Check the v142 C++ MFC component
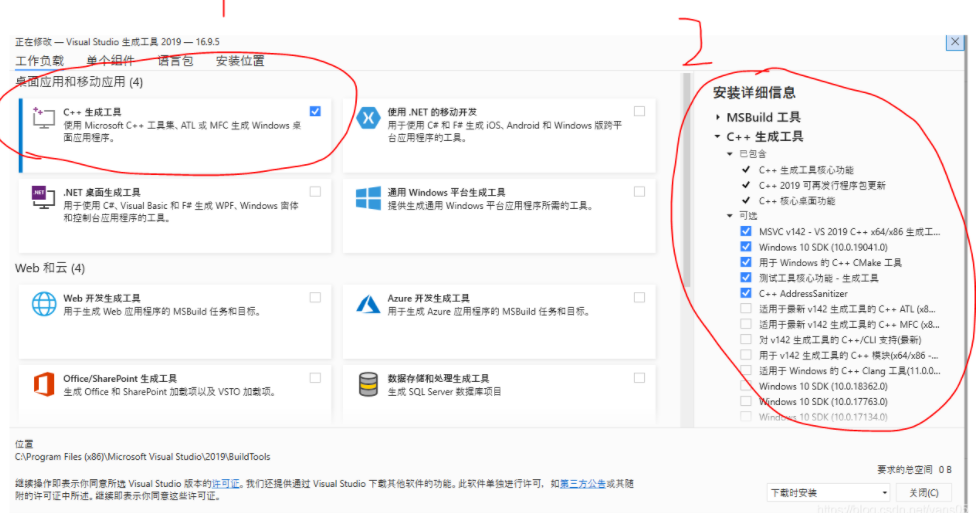Image resolution: width=976 pixels, height=513 pixels. [x=746, y=324]
